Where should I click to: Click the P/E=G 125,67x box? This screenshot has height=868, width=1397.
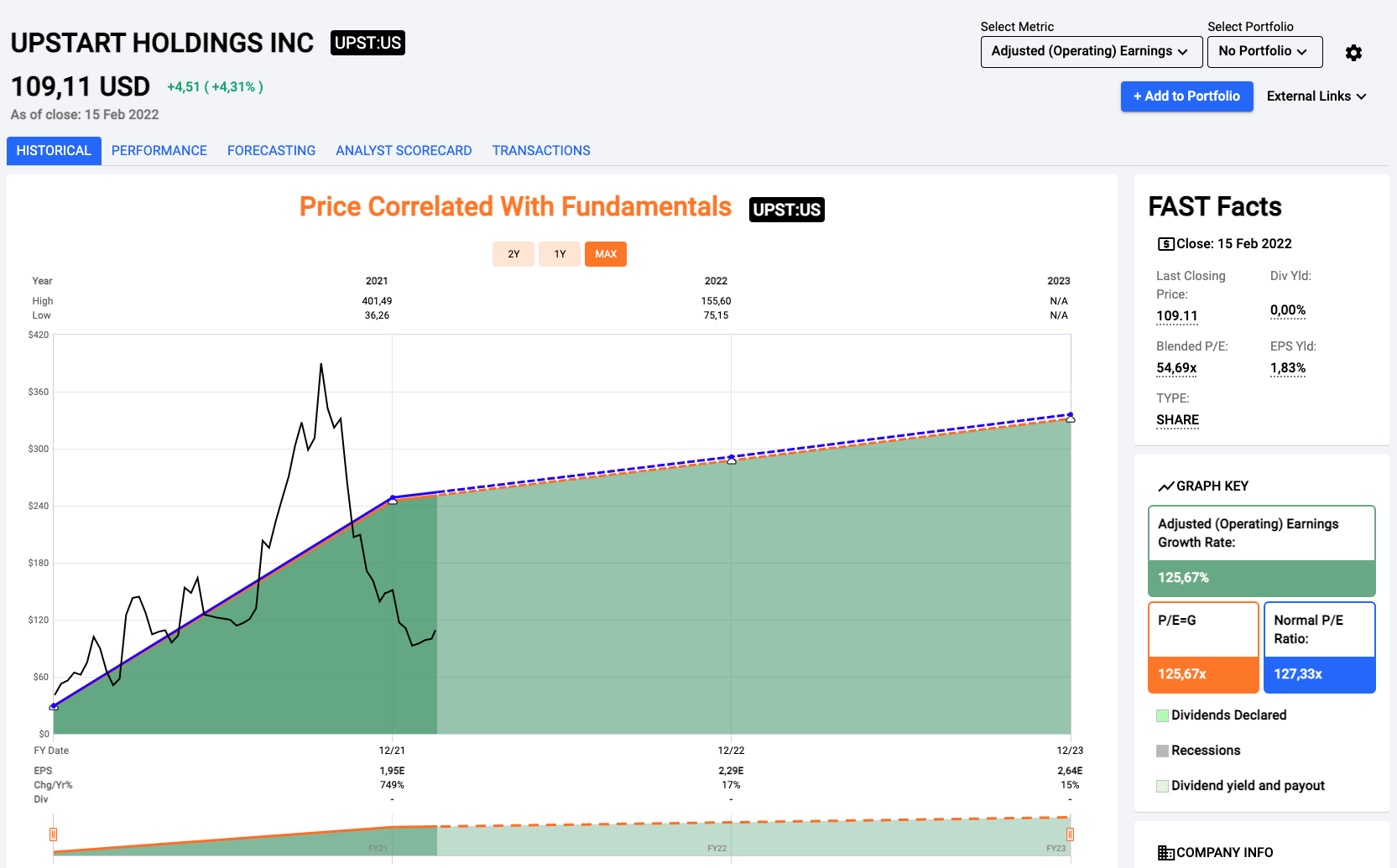[x=1202, y=647]
